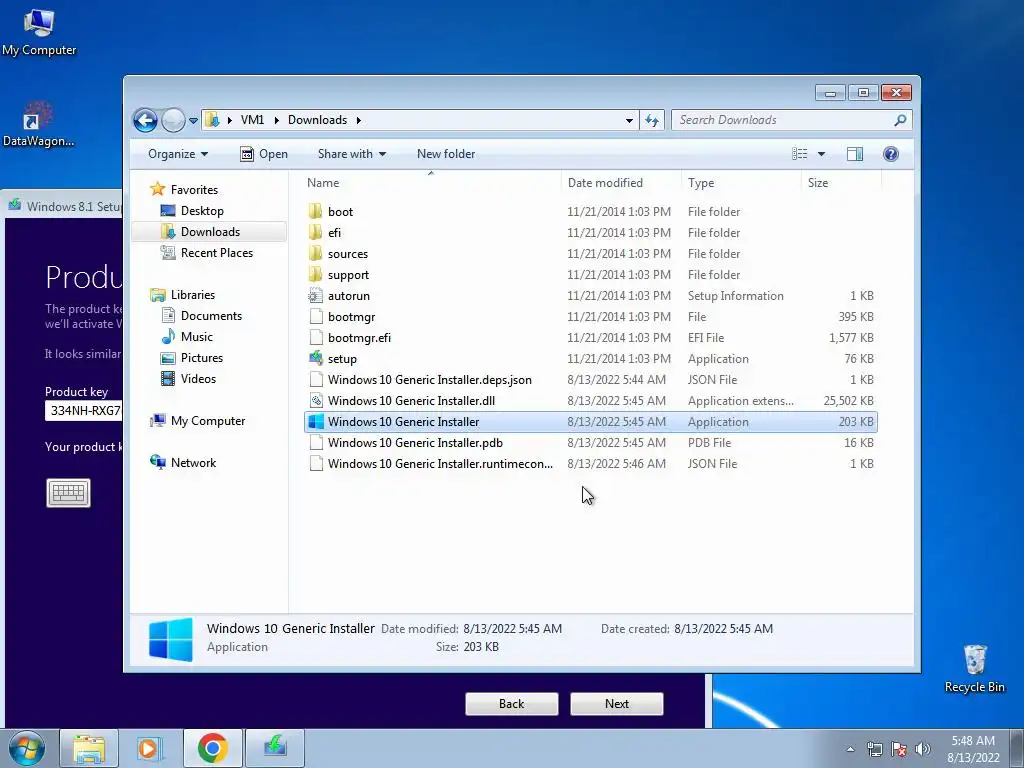This screenshot has height=768, width=1024.
Task: Open Recycle Bin desktop icon
Action: pos(974,669)
